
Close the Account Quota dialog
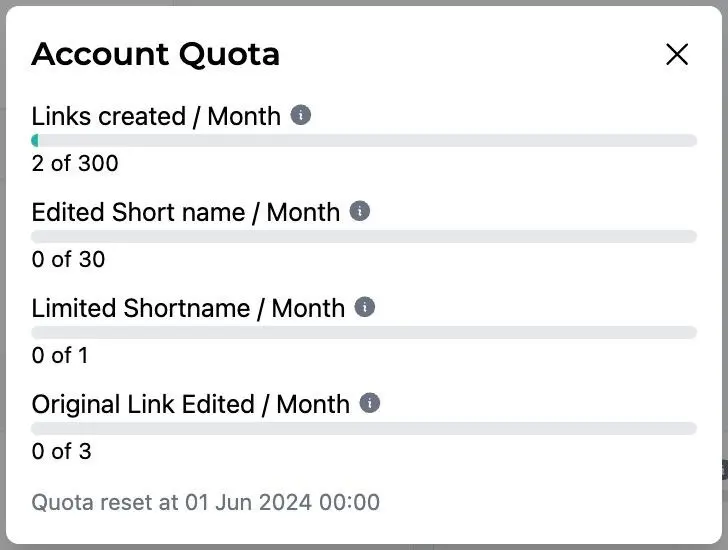point(677,54)
